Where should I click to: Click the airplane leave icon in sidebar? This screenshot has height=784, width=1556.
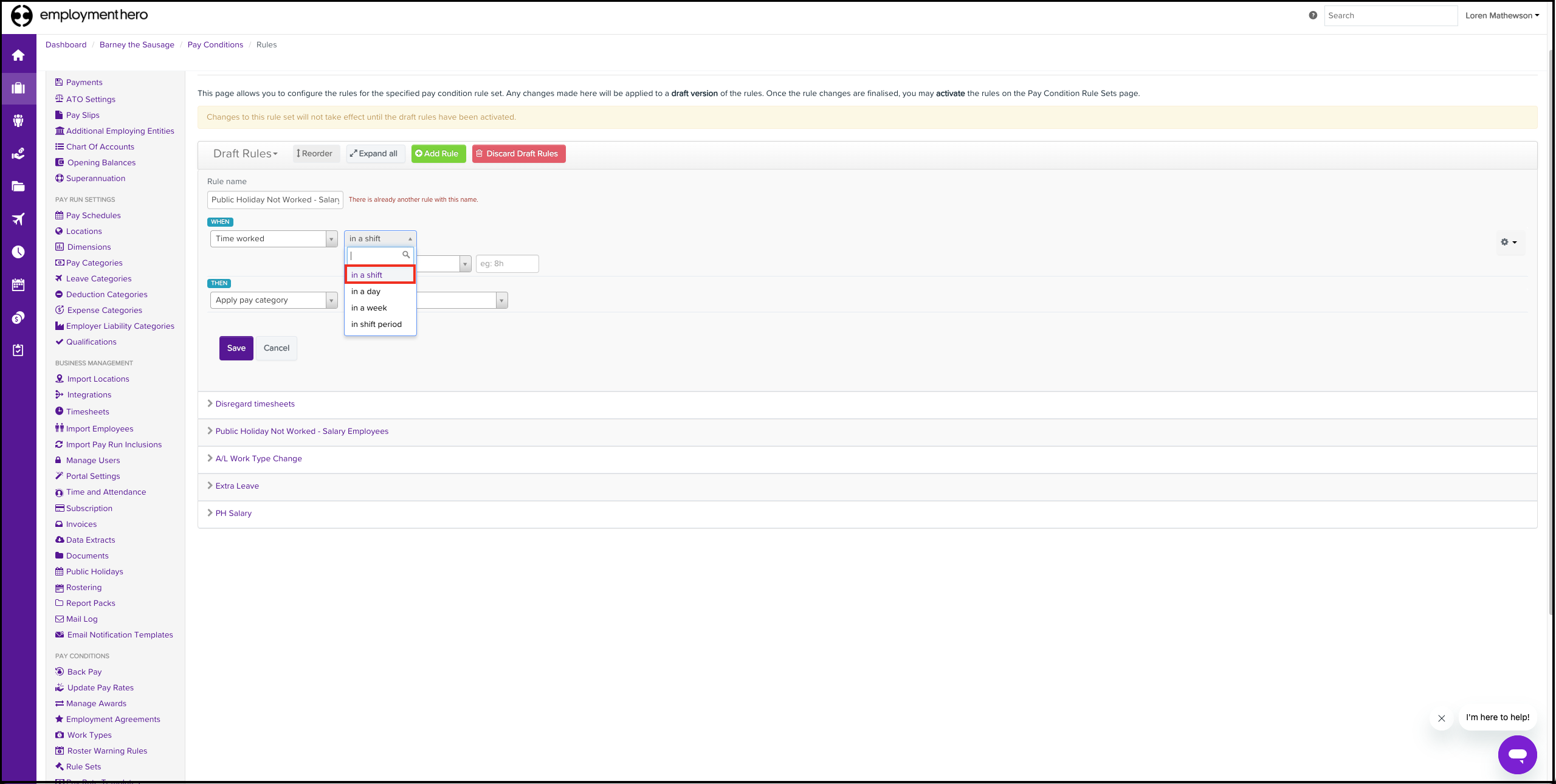(x=18, y=219)
